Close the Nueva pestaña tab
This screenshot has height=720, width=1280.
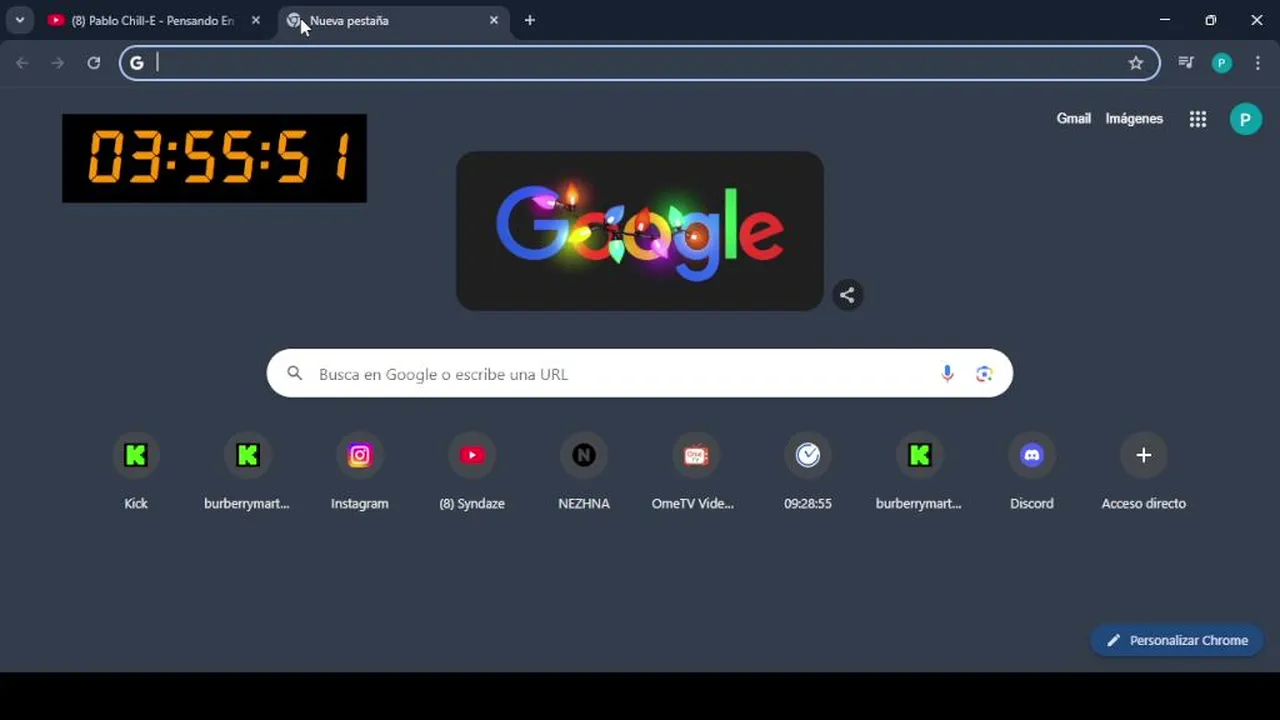[493, 20]
